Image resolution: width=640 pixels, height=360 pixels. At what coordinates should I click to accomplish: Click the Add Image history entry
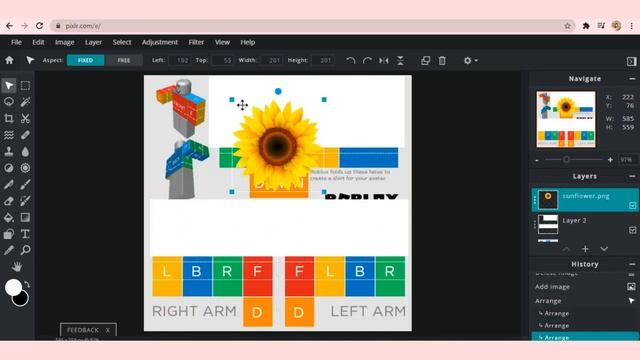coord(584,287)
